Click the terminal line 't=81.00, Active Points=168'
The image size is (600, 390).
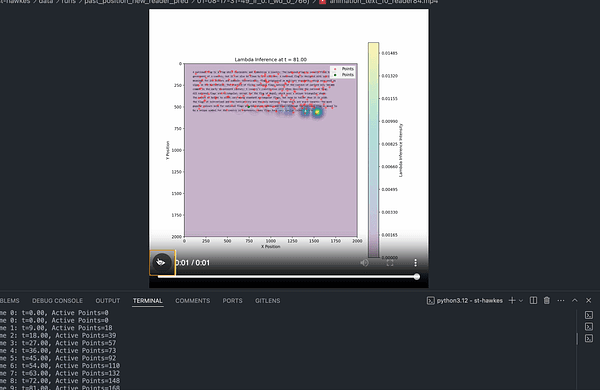tap(71, 387)
